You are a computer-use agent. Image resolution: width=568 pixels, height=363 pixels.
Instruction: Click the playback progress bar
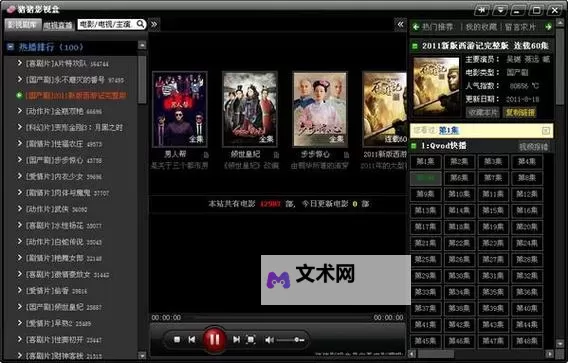point(277,317)
